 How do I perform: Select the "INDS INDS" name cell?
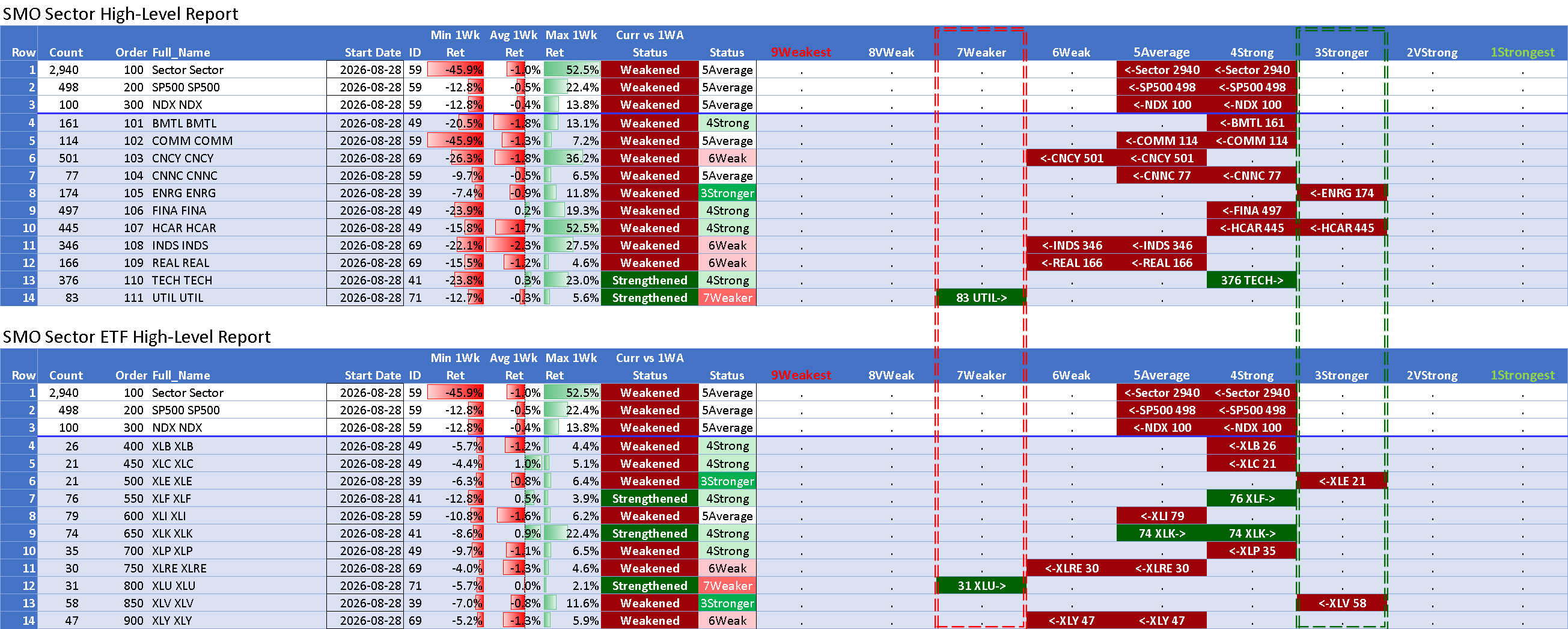click(x=180, y=245)
